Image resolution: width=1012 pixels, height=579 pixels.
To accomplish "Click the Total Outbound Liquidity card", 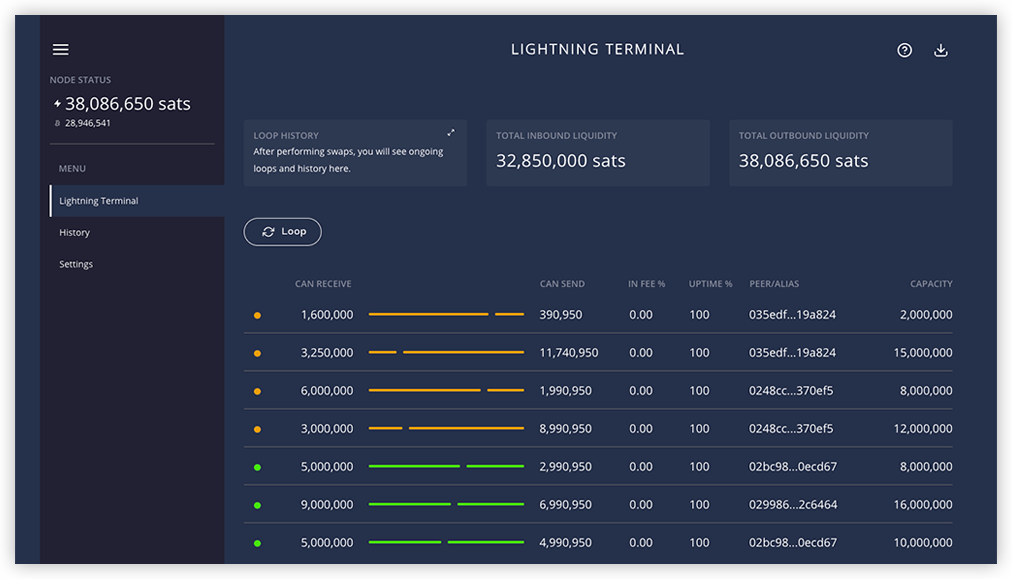I will [840, 153].
